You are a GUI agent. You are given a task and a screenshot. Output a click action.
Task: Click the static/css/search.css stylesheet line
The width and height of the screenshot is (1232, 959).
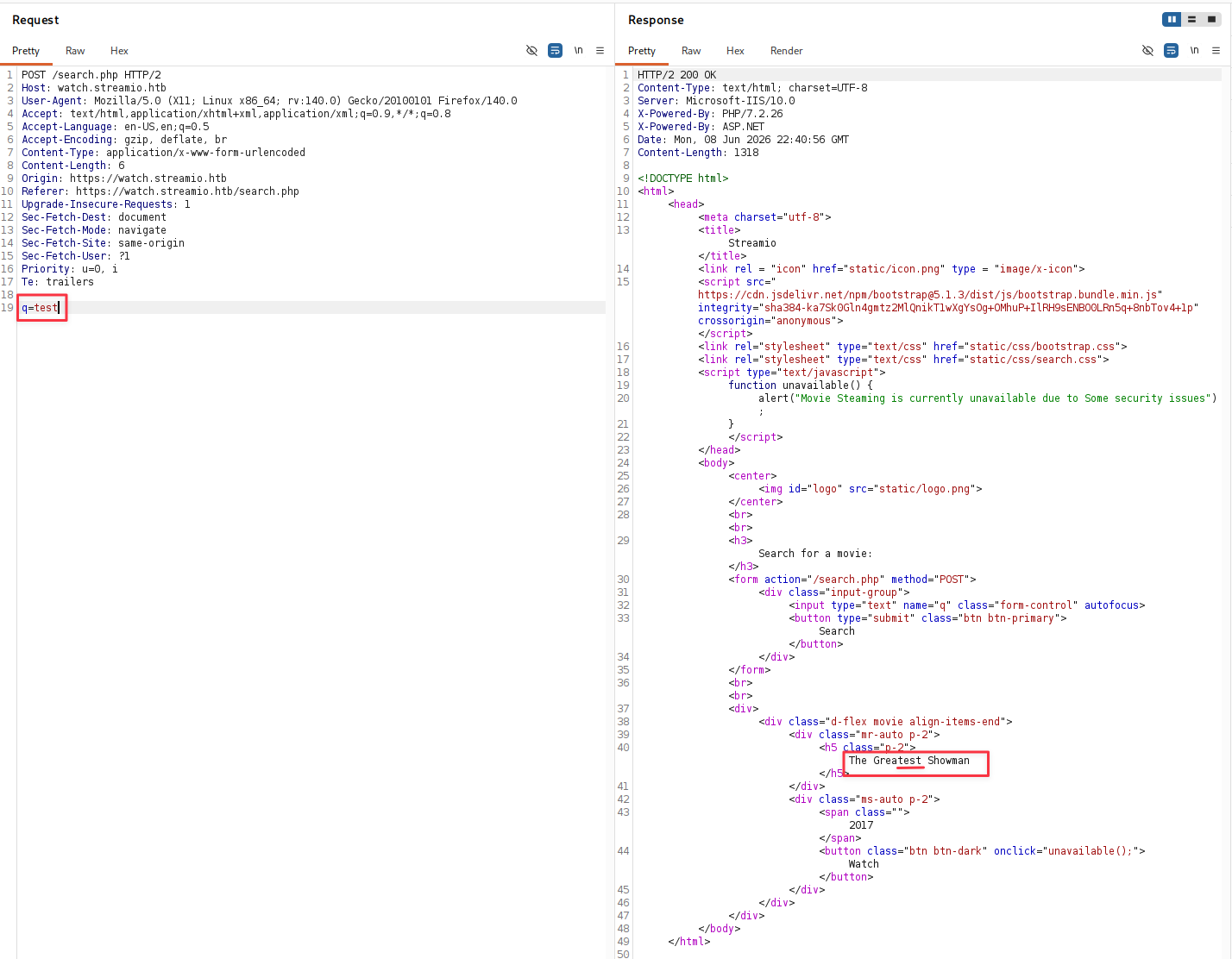pos(903,360)
